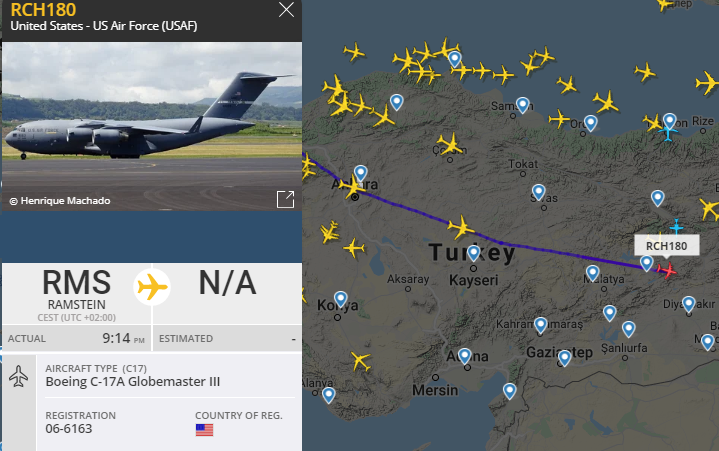Select the registration number 06-6163
The height and width of the screenshot is (451, 719).
(x=69, y=429)
